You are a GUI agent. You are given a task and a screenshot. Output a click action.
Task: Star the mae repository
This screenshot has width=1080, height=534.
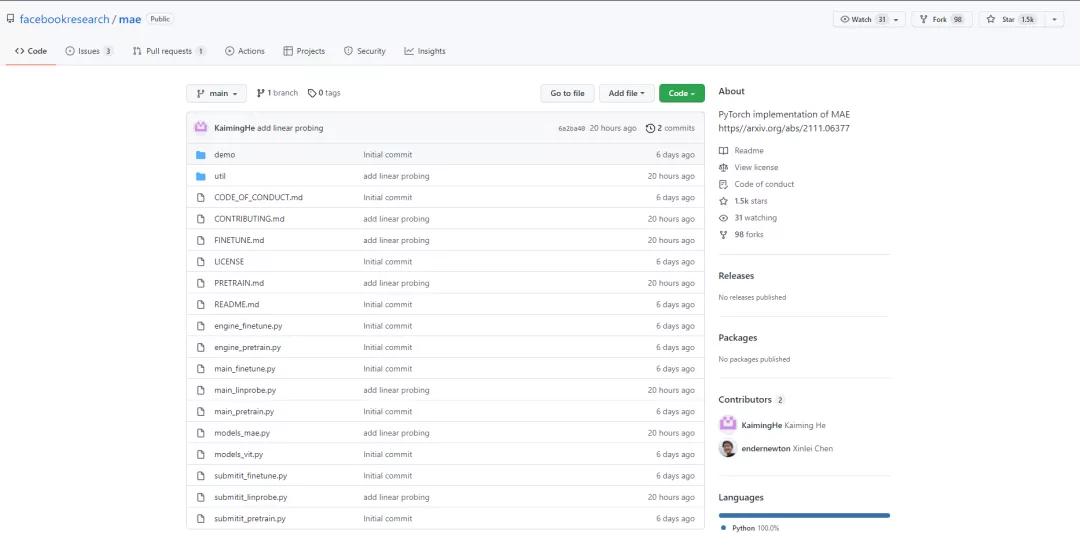pyautogui.click(x=1010, y=19)
